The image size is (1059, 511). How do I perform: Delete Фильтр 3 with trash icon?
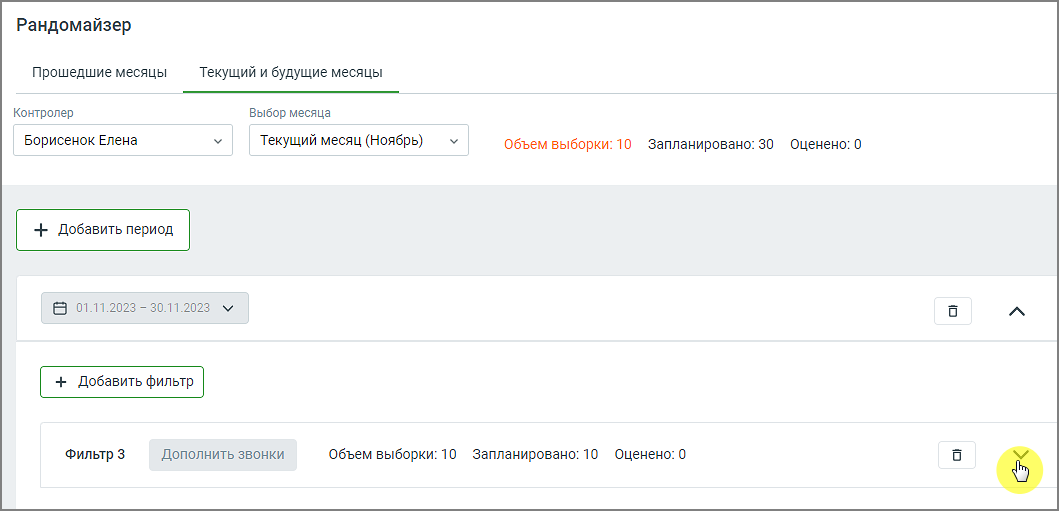[956, 455]
